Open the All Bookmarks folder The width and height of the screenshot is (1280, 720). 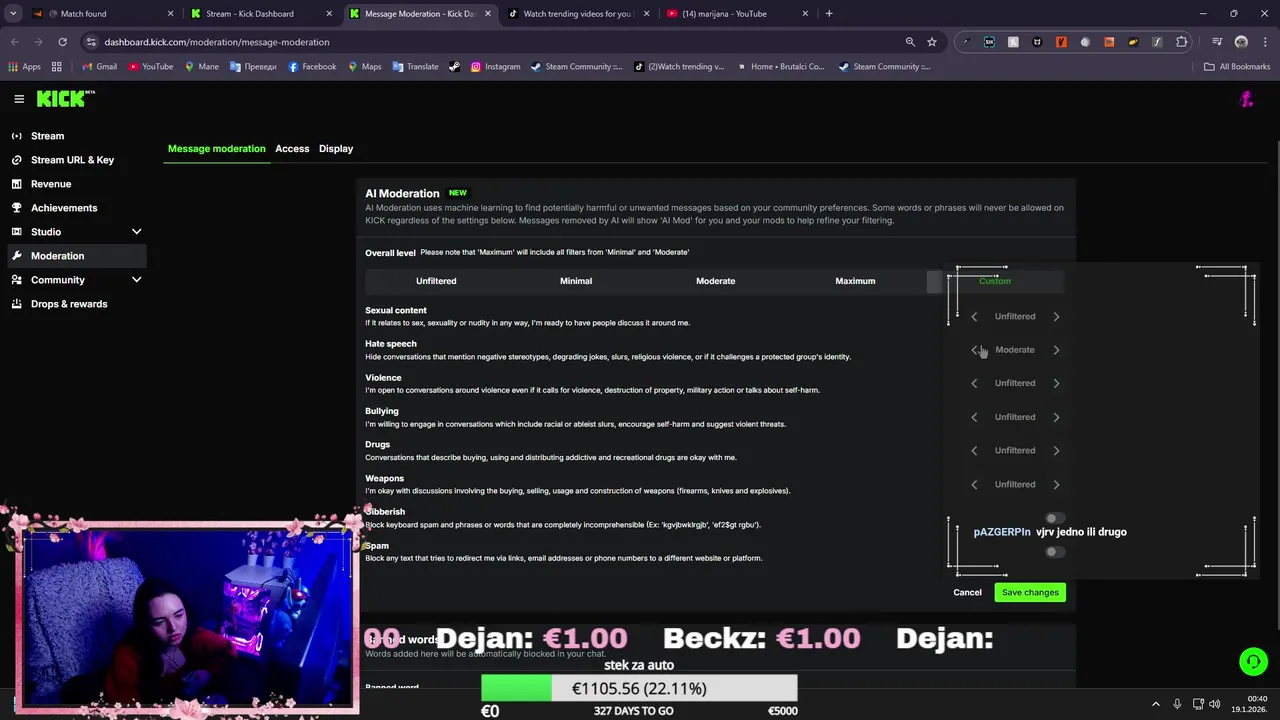1236,67
